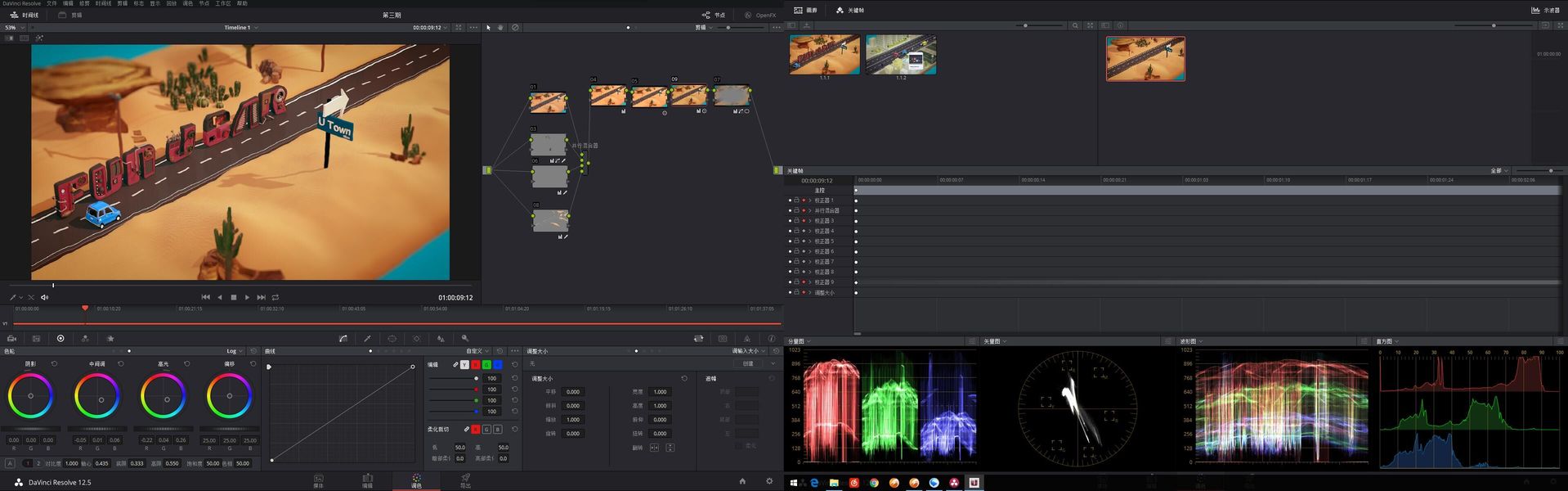The height and width of the screenshot is (491, 1568).
Task: Select node 07 in node graph
Action: click(x=732, y=96)
